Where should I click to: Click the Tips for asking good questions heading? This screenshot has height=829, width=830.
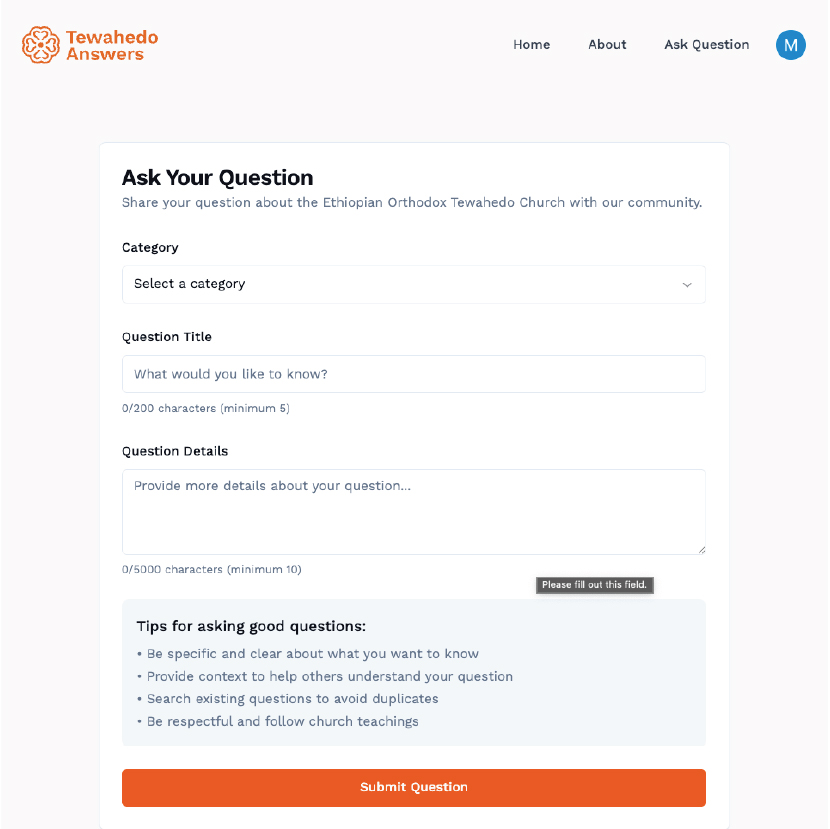point(251,626)
